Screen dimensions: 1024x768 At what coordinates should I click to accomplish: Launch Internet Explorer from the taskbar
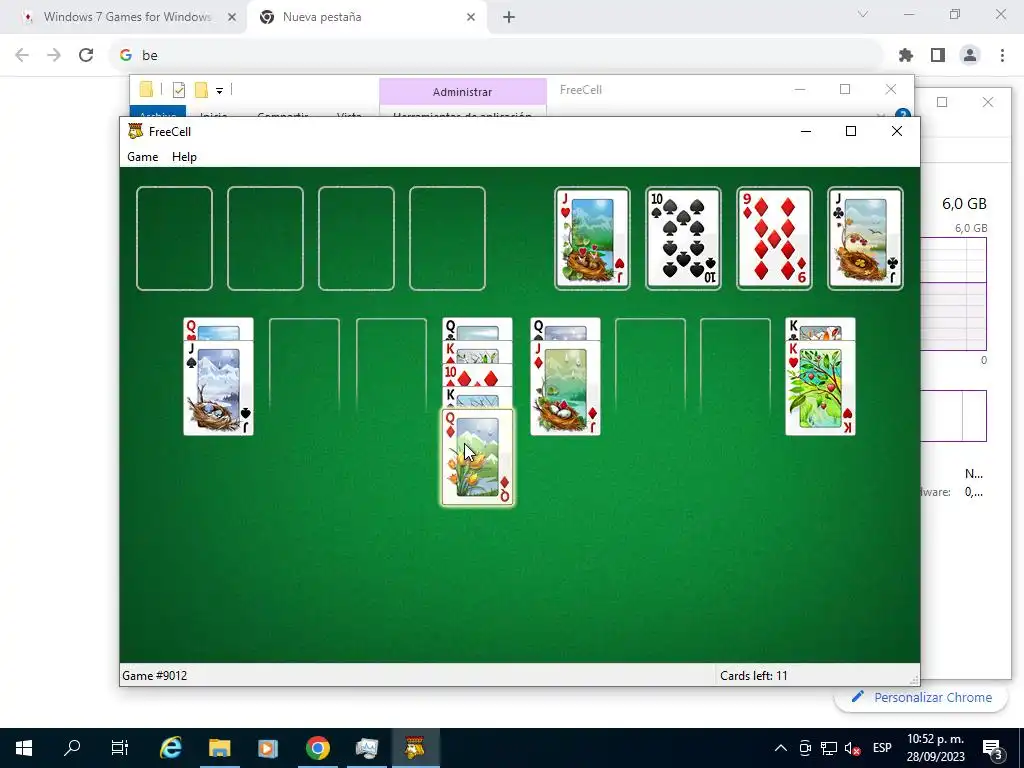click(x=171, y=748)
